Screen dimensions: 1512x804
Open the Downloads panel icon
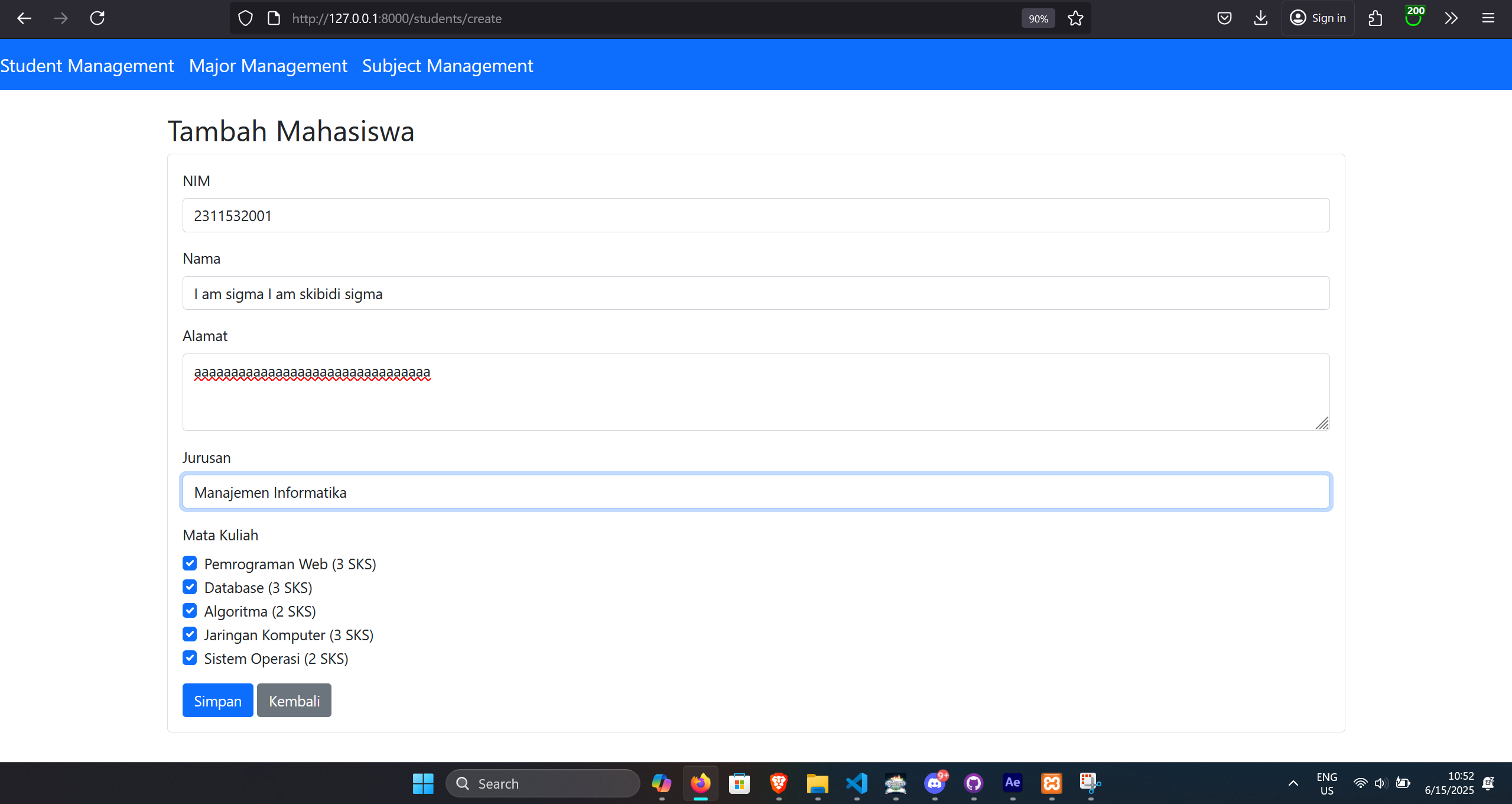coord(1260,18)
